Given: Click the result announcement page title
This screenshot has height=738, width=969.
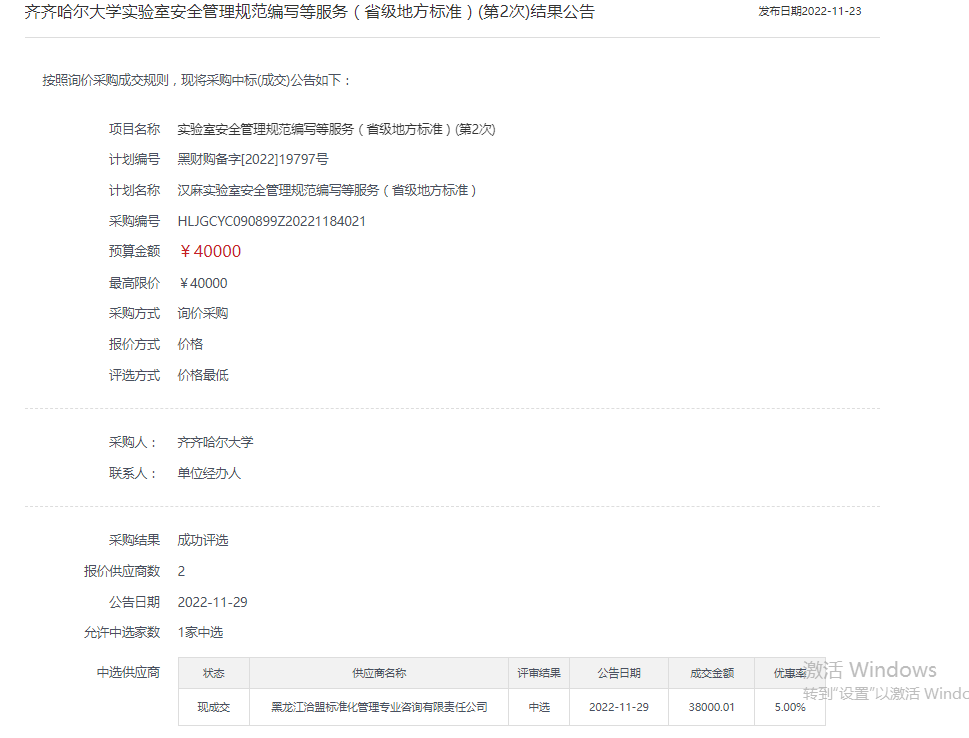Looking at the screenshot, I should coord(309,12).
